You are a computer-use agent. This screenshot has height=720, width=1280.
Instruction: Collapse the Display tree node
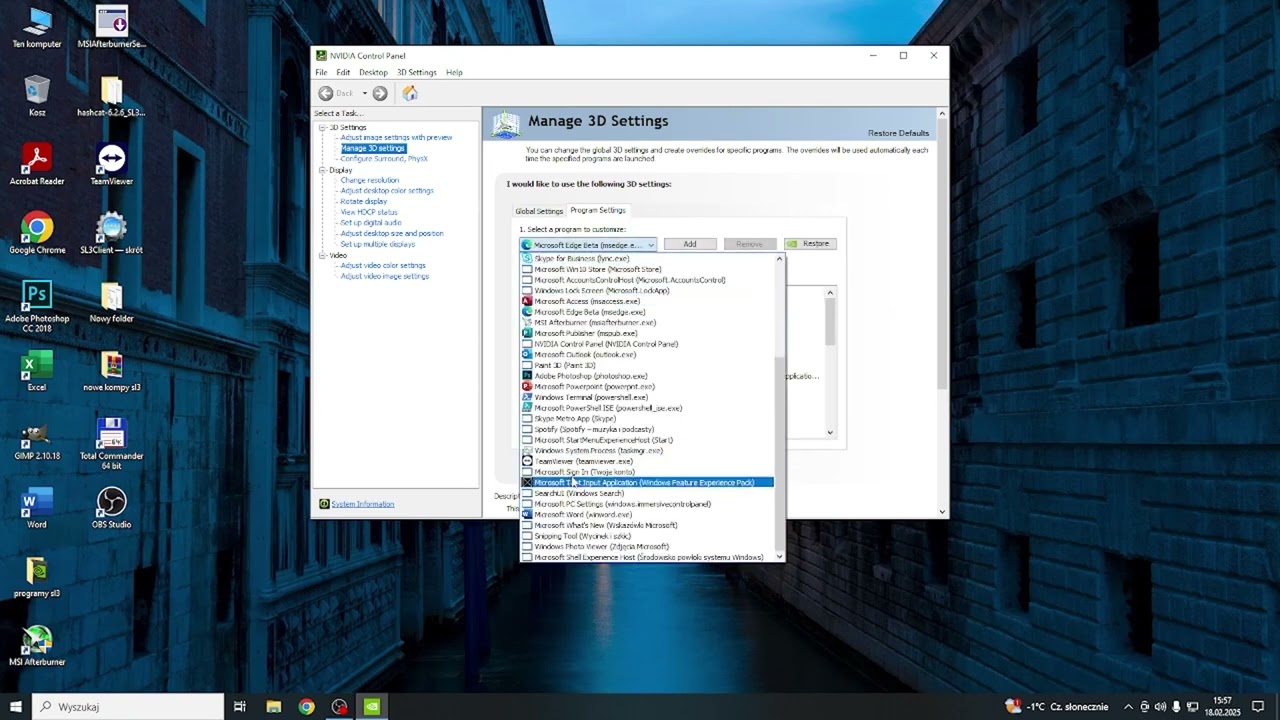(323, 170)
